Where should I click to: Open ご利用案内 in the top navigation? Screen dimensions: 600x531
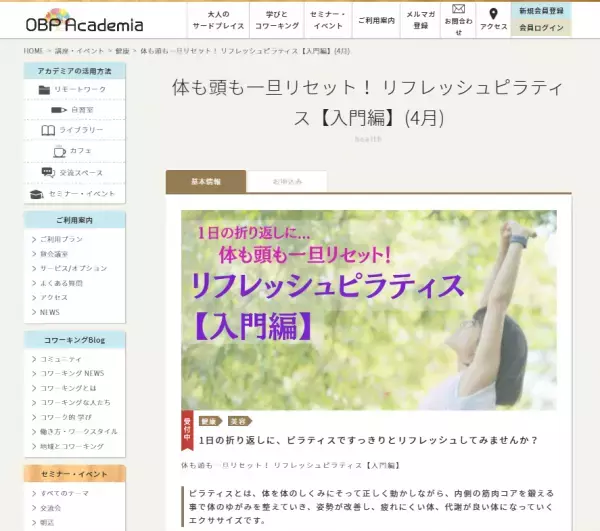(376, 20)
